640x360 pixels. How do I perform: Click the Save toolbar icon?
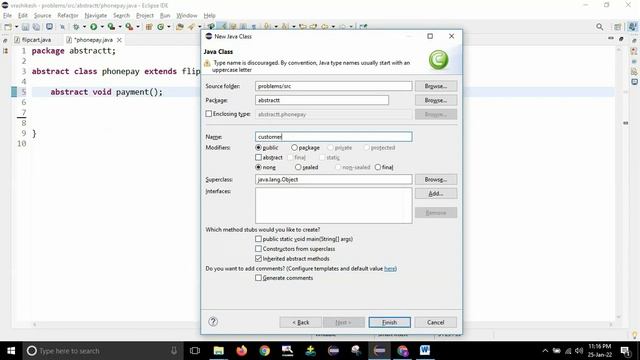click(x=25, y=27)
